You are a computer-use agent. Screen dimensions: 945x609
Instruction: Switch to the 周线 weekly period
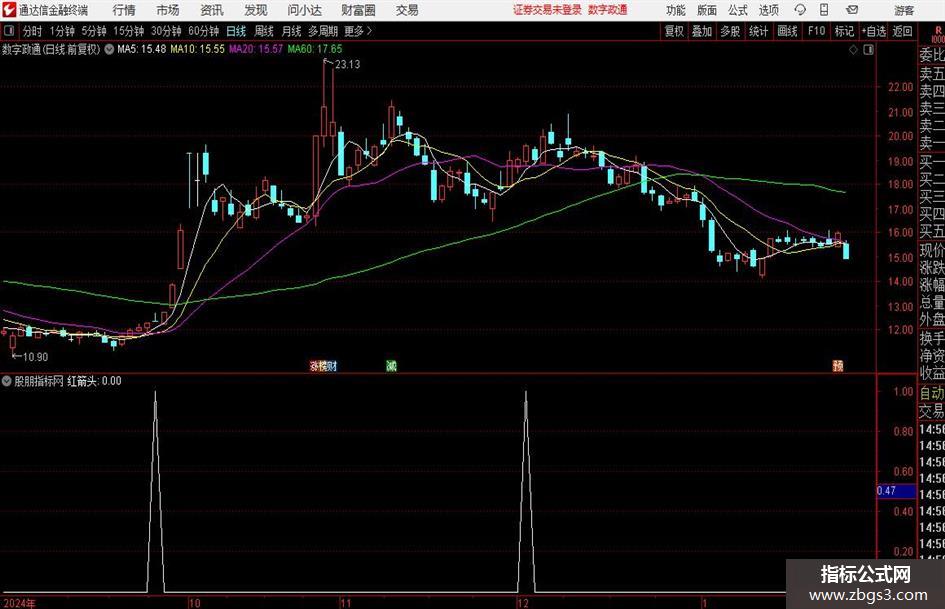pos(263,31)
